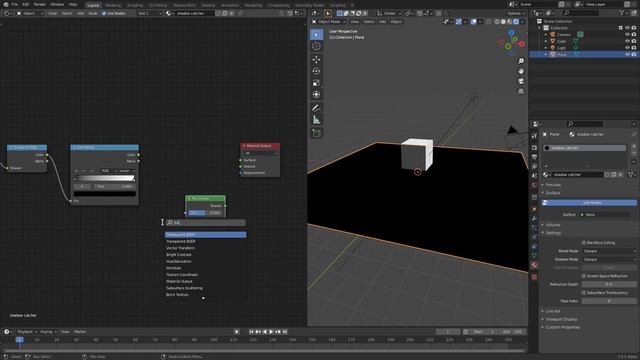Click navigation gizmo Z axis ball
This screenshot has height=360, width=640.
(511, 33)
